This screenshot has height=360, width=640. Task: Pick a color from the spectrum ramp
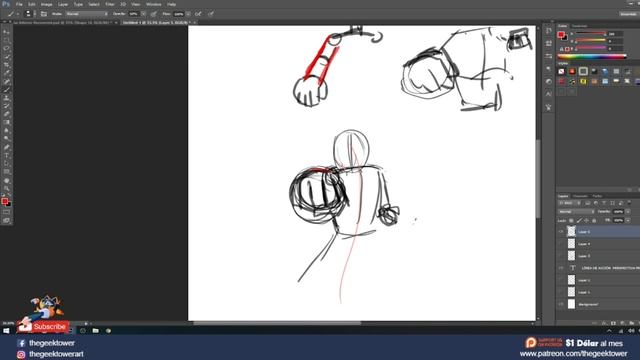click(x=591, y=57)
